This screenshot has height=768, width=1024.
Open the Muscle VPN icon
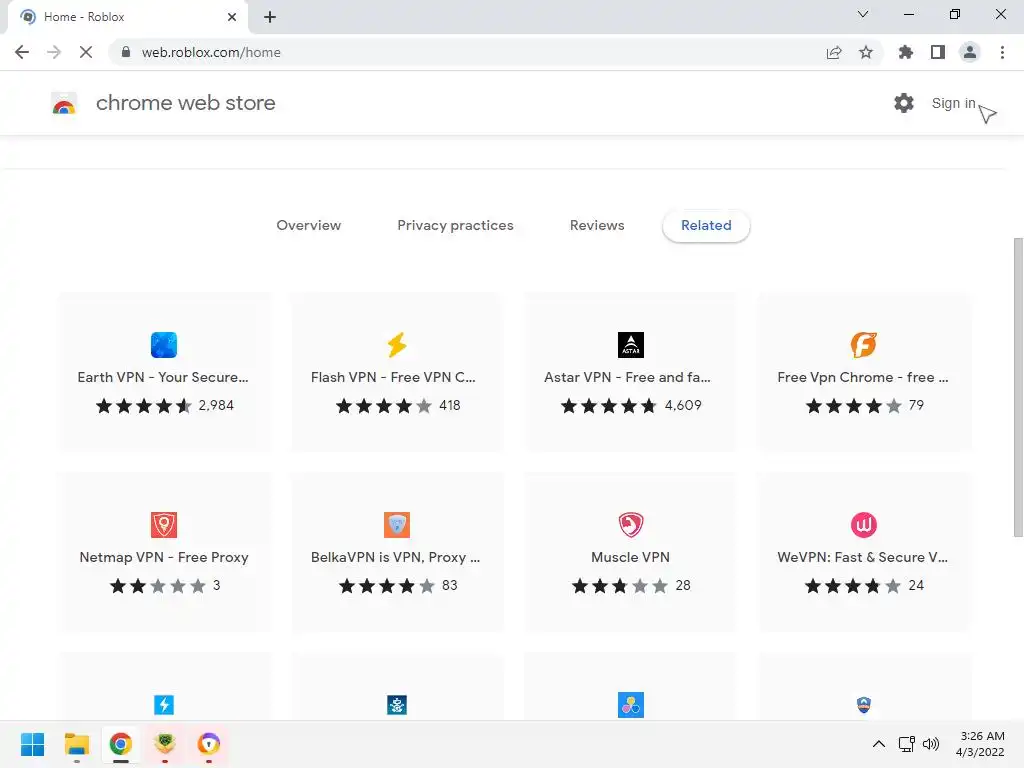pyautogui.click(x=630, y=524)
